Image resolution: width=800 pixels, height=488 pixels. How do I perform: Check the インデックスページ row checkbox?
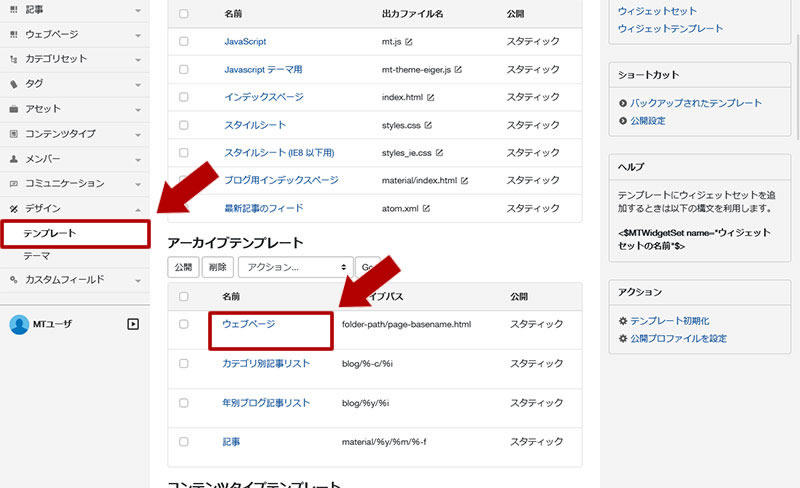(184, 97)
